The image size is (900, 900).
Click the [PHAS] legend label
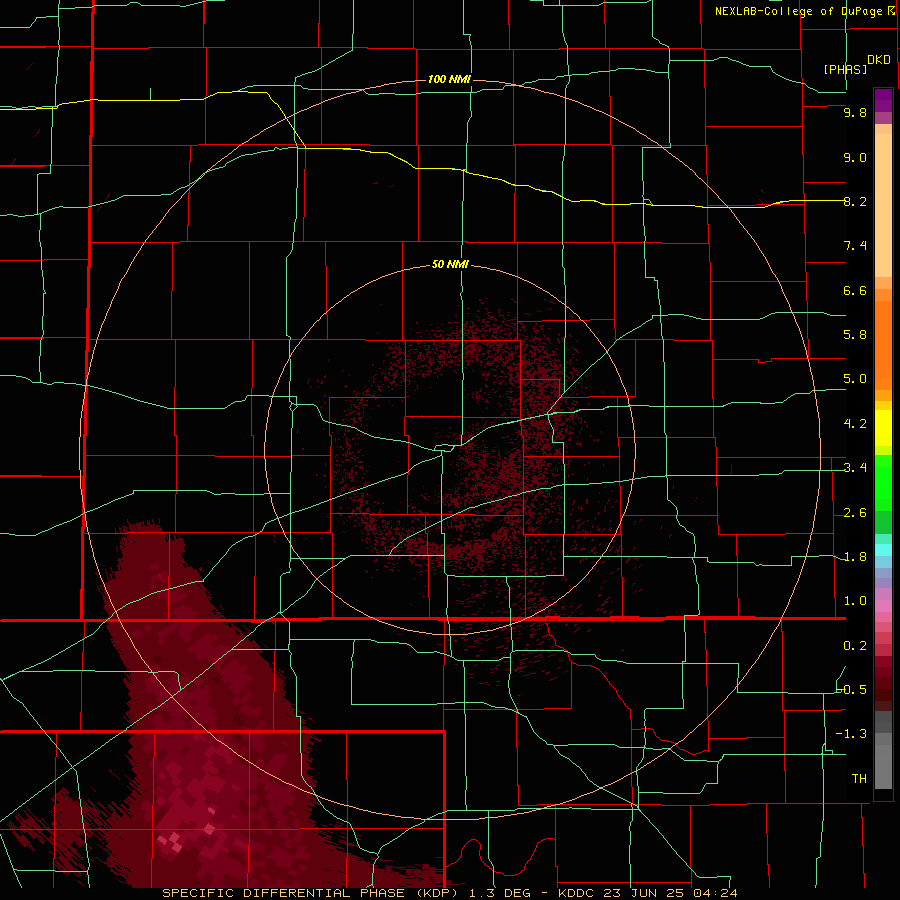(845, 69)
